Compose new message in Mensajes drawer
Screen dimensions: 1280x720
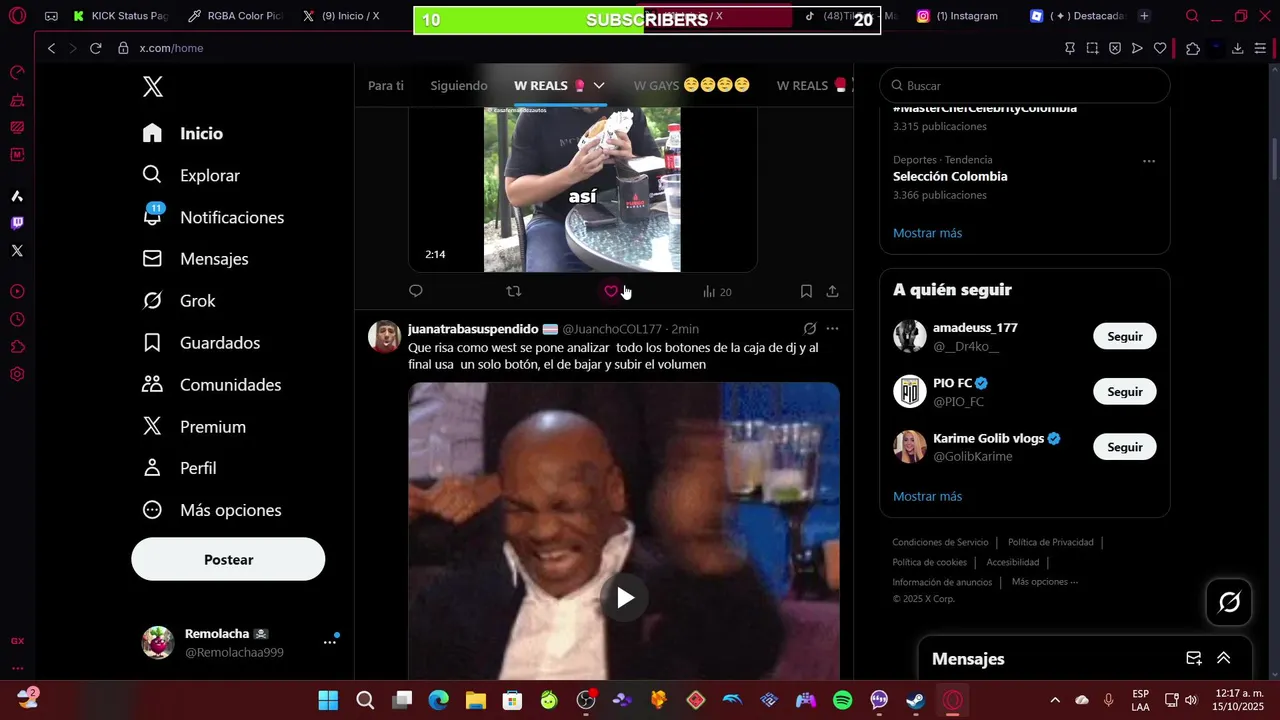click(1194, 658)
